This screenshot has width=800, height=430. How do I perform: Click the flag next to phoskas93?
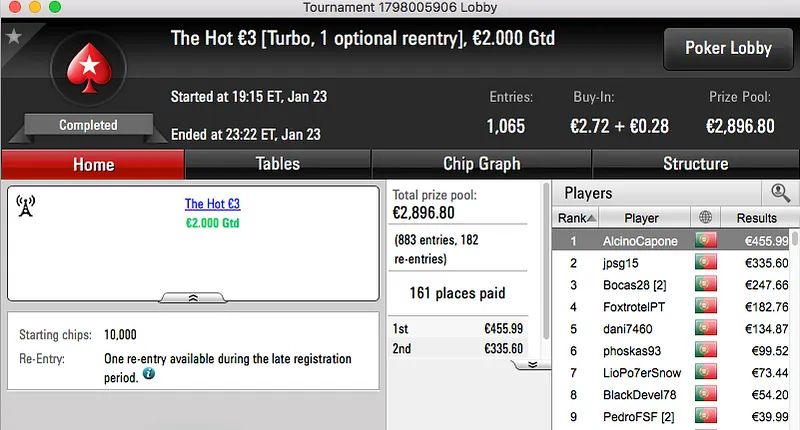coord(705,351)
